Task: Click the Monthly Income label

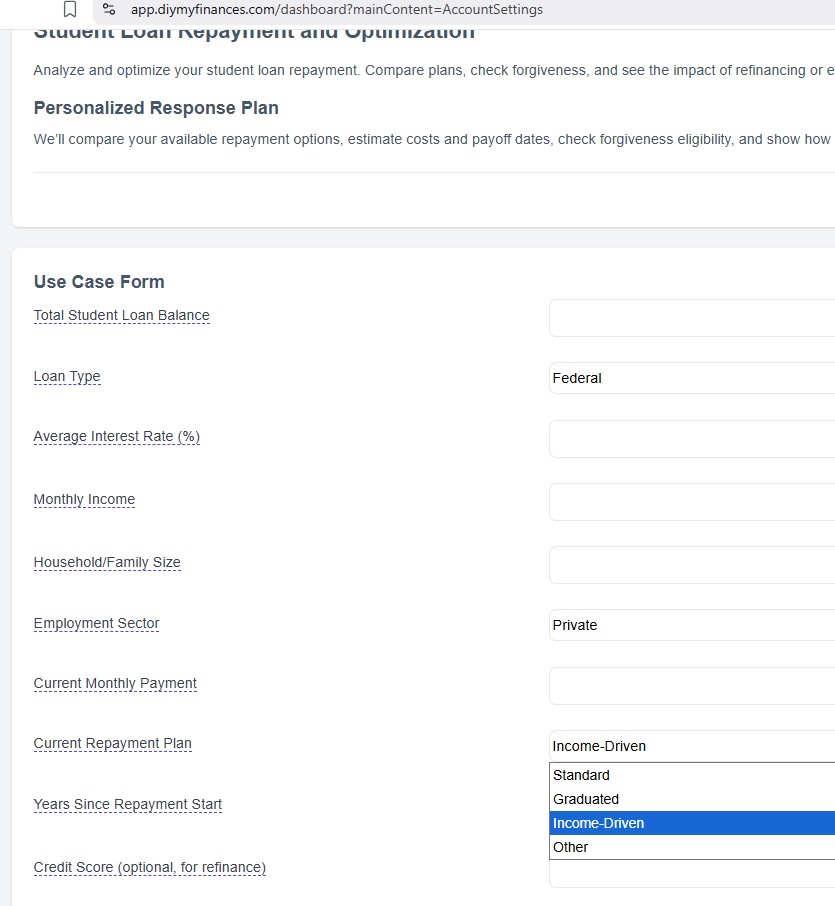Action: pos(84,499)
